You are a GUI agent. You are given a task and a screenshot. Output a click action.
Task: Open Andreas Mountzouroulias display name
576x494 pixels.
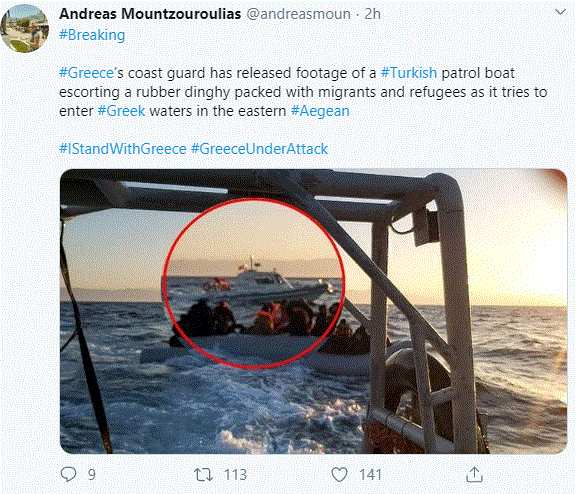point(150,14)
